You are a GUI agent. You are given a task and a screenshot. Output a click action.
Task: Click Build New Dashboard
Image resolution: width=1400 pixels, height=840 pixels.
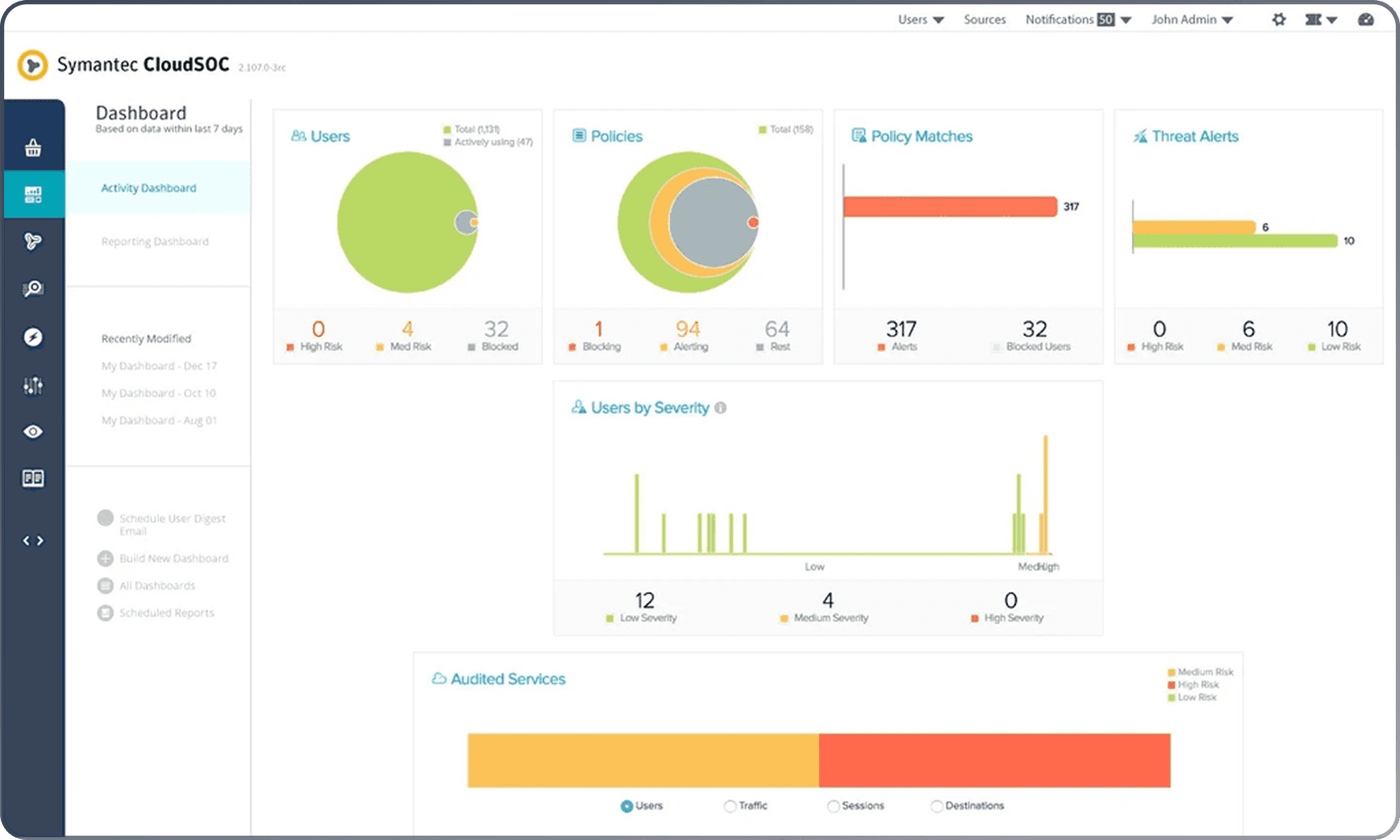click(174, 558)
